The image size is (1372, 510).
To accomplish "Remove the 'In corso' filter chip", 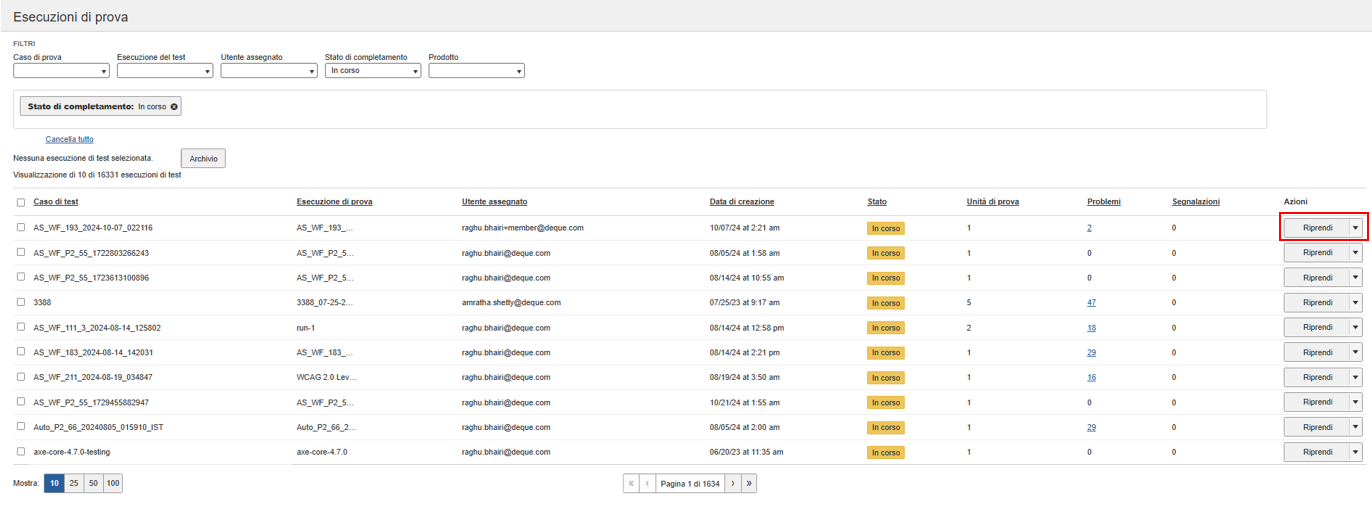I will coord(174,106).
